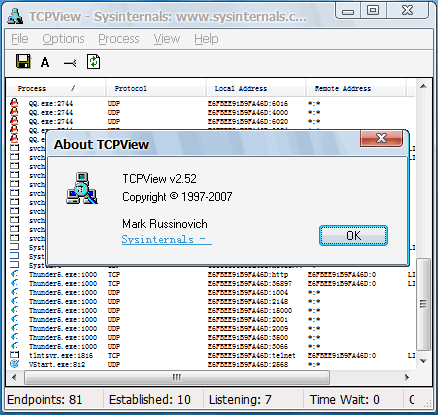Click the local address ending in :6020
The image size is (438, 415).
(x=248, y=122)
